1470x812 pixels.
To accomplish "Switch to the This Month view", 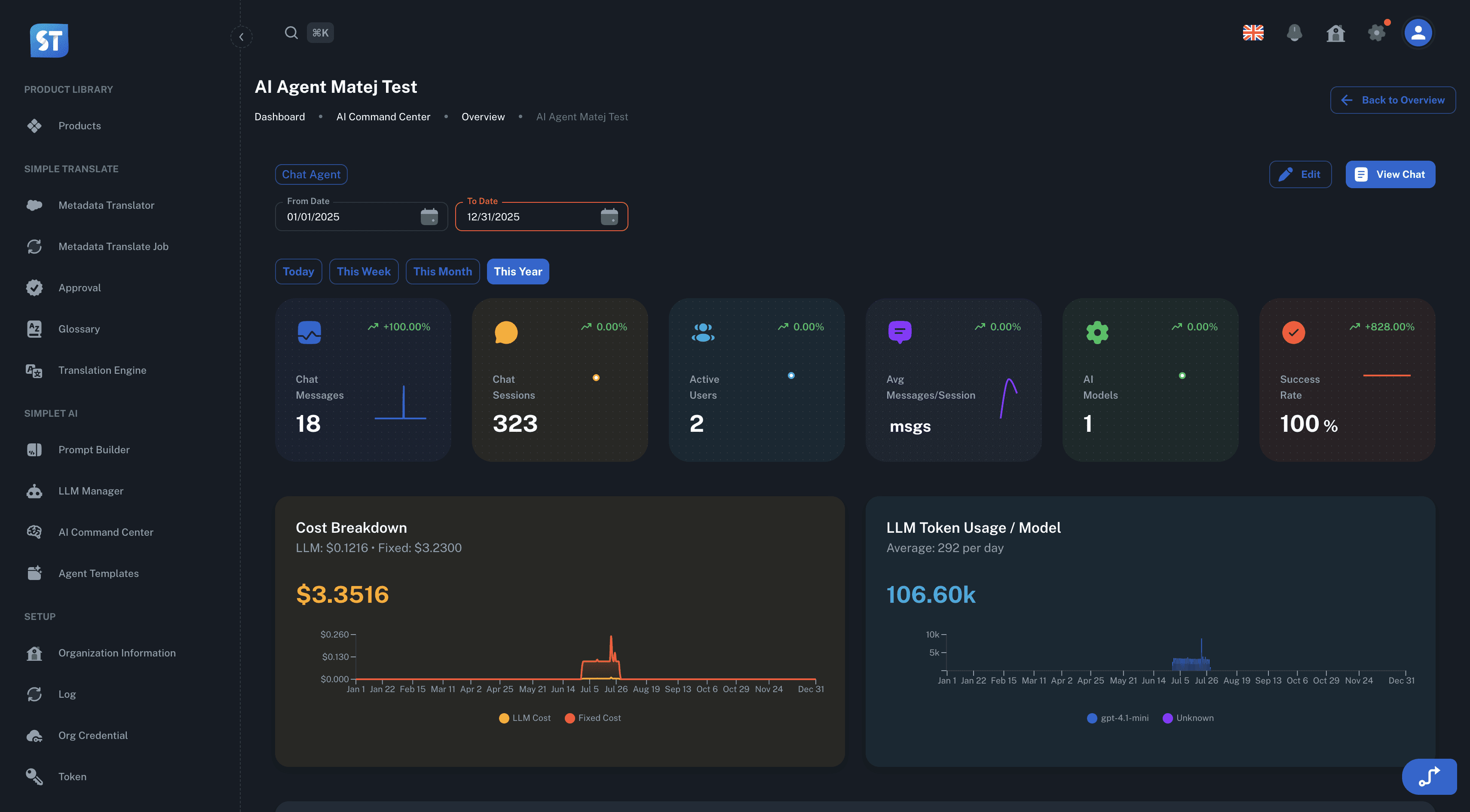I will click(x=442, y=272).
